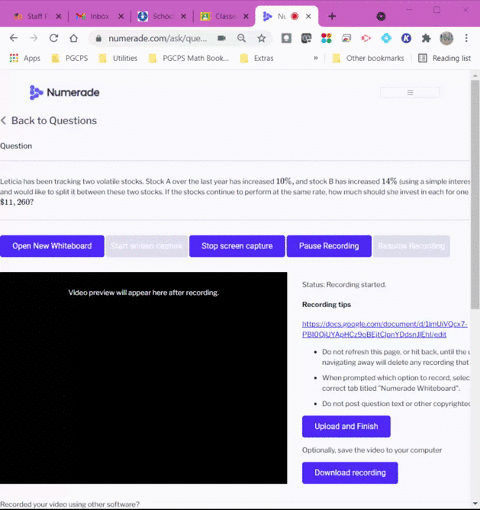Click the zoom magnifier icon in address bar
480x510 pixels.
(242, 38)
